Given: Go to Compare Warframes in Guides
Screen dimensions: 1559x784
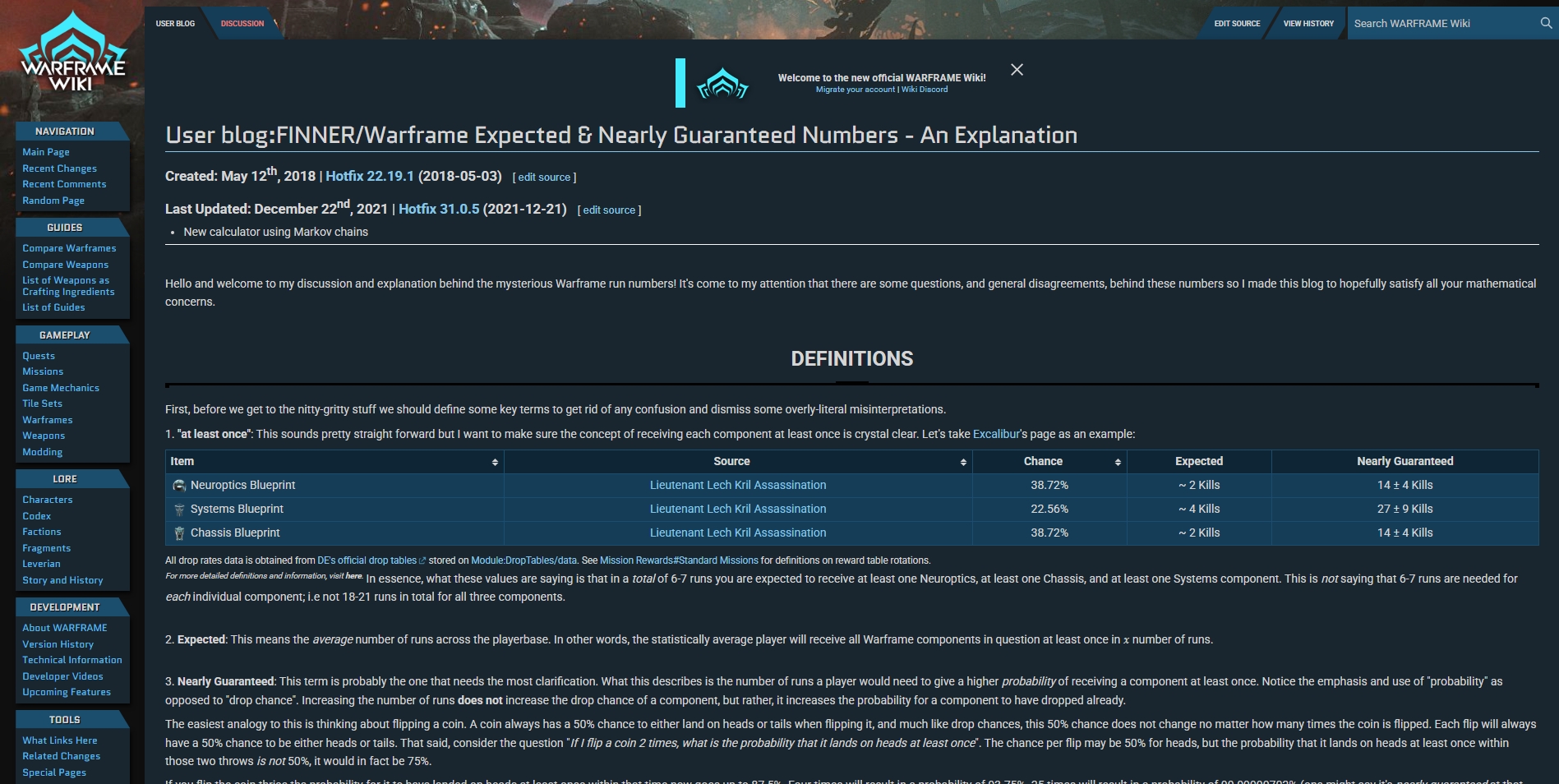Looking at the screenshot, I should (69, 248).
